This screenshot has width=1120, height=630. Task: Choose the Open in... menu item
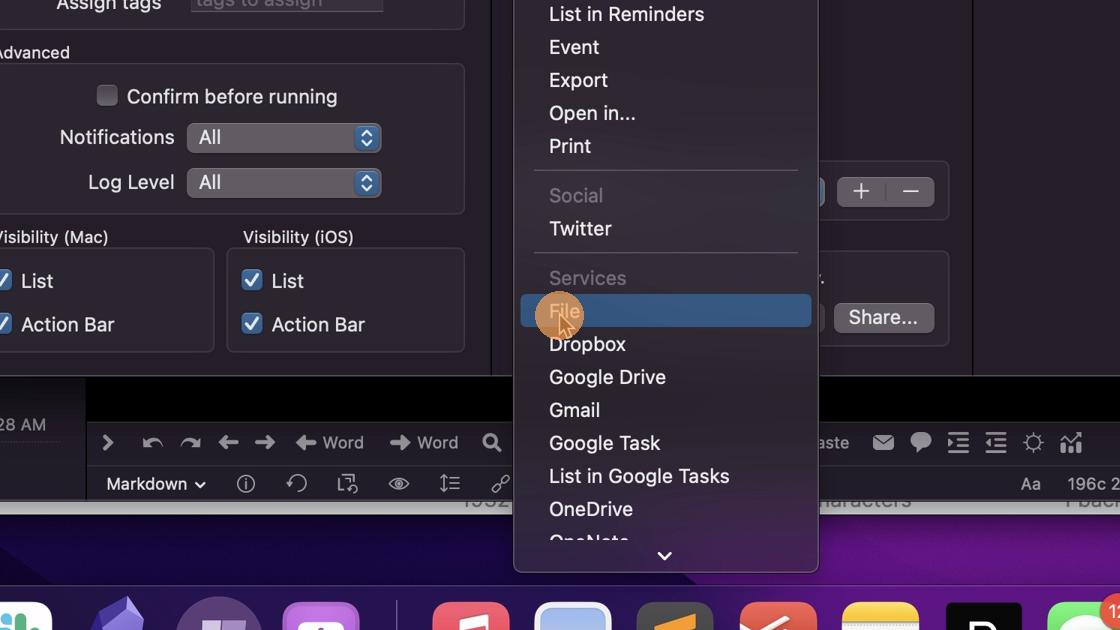coord(666,113)
